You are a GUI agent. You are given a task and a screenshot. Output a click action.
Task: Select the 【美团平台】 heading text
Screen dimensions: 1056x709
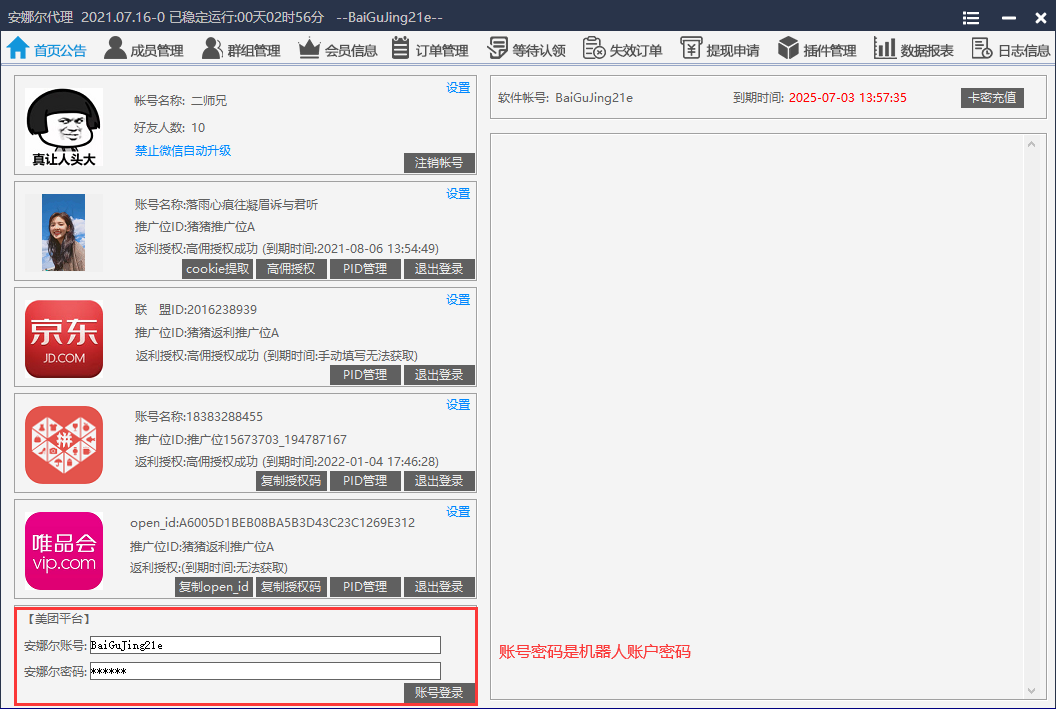[59, 619]
